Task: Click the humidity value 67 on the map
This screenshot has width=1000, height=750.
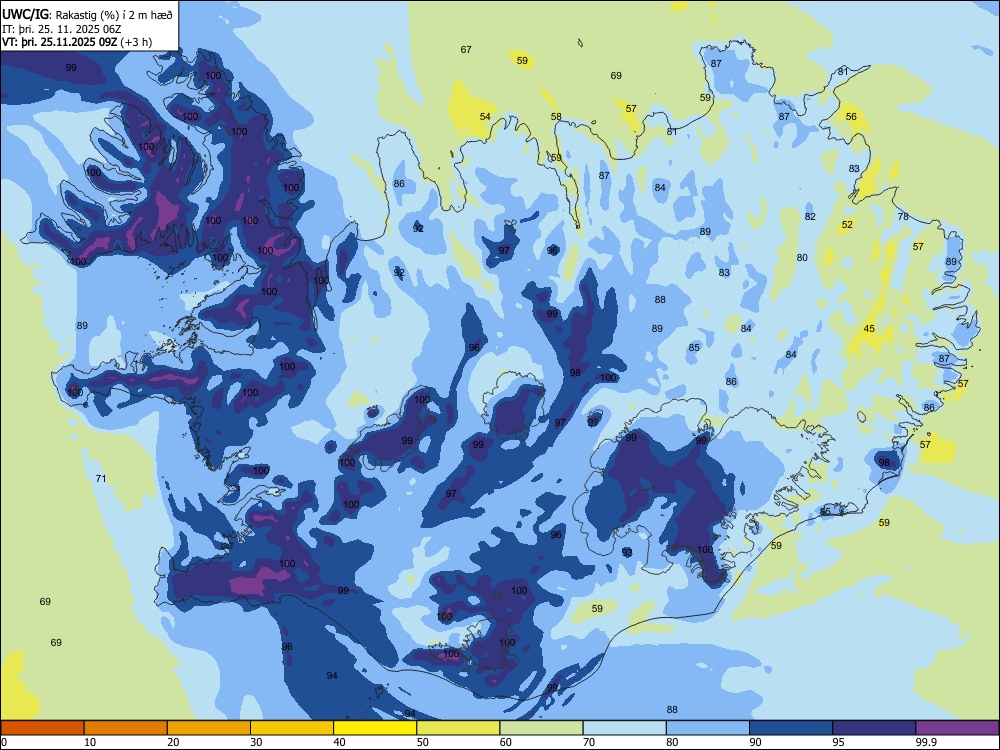Action: click(466, 50)
